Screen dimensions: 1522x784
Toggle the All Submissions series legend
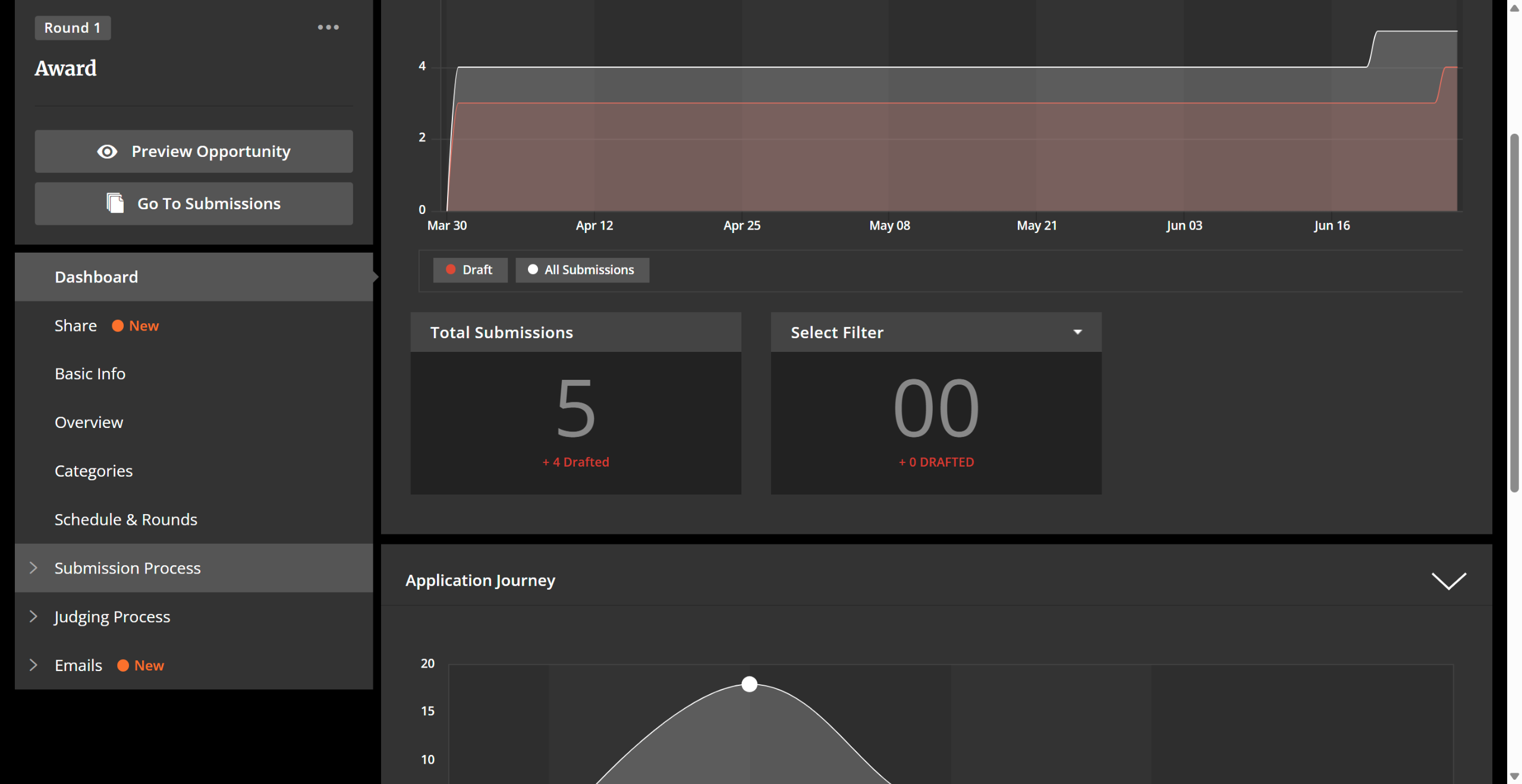click(581, 270)
